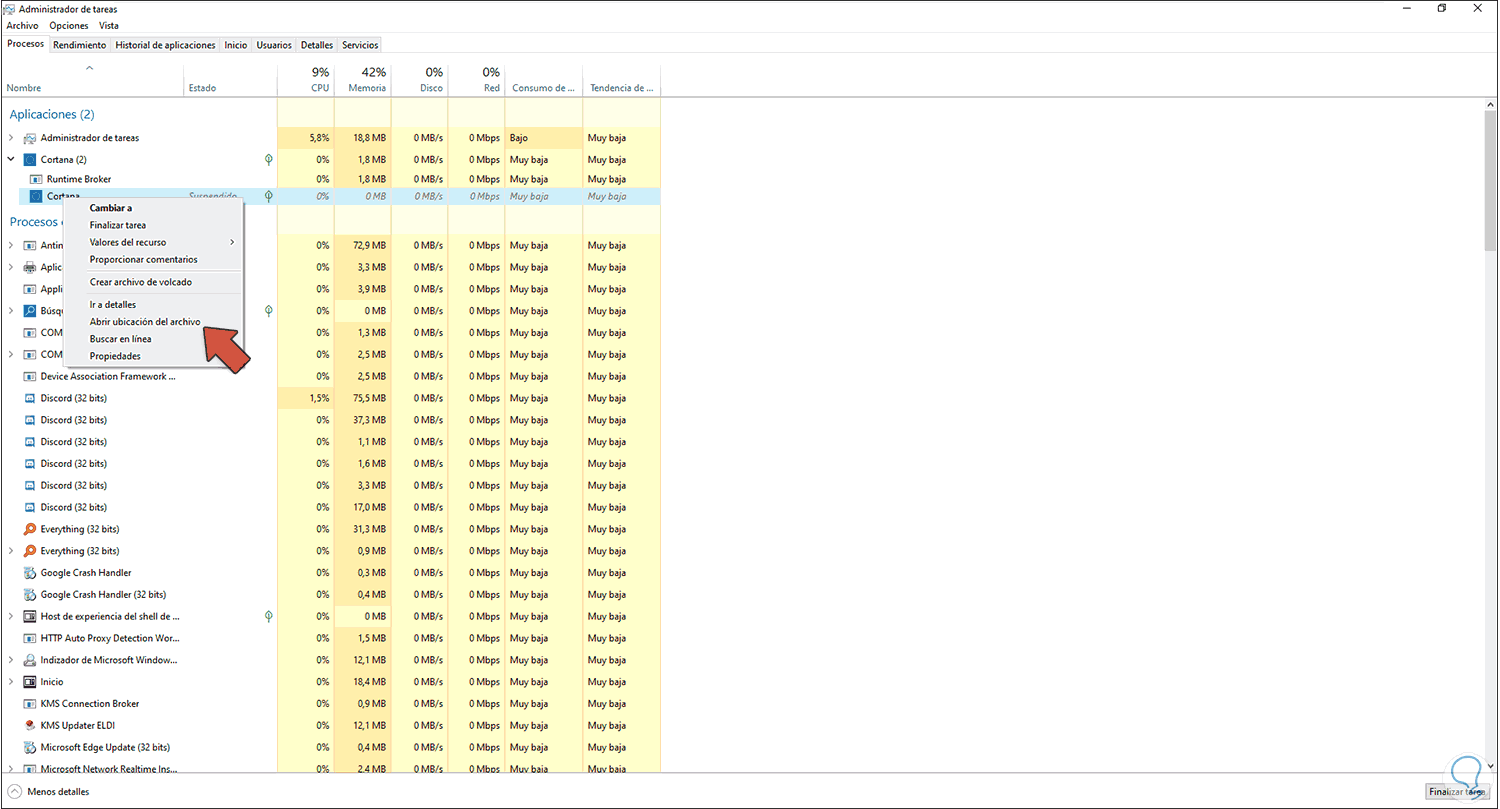Open the Vista menu
The image size is (1500, 809).
108,25
